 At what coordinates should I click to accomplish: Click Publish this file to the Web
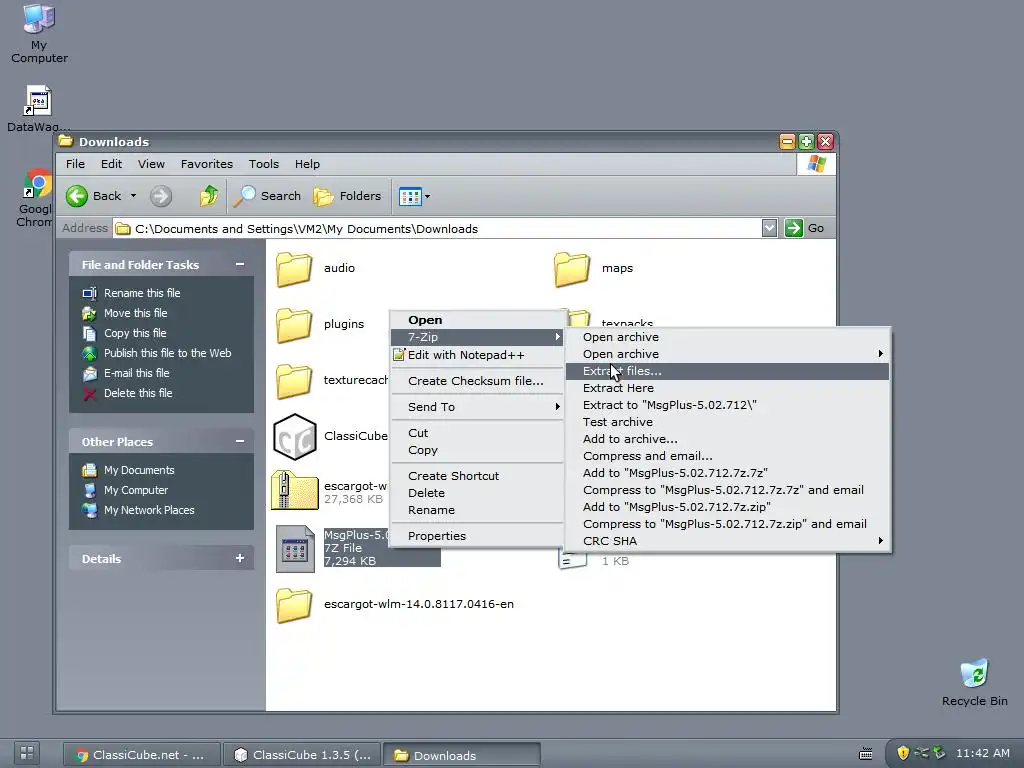167,353
